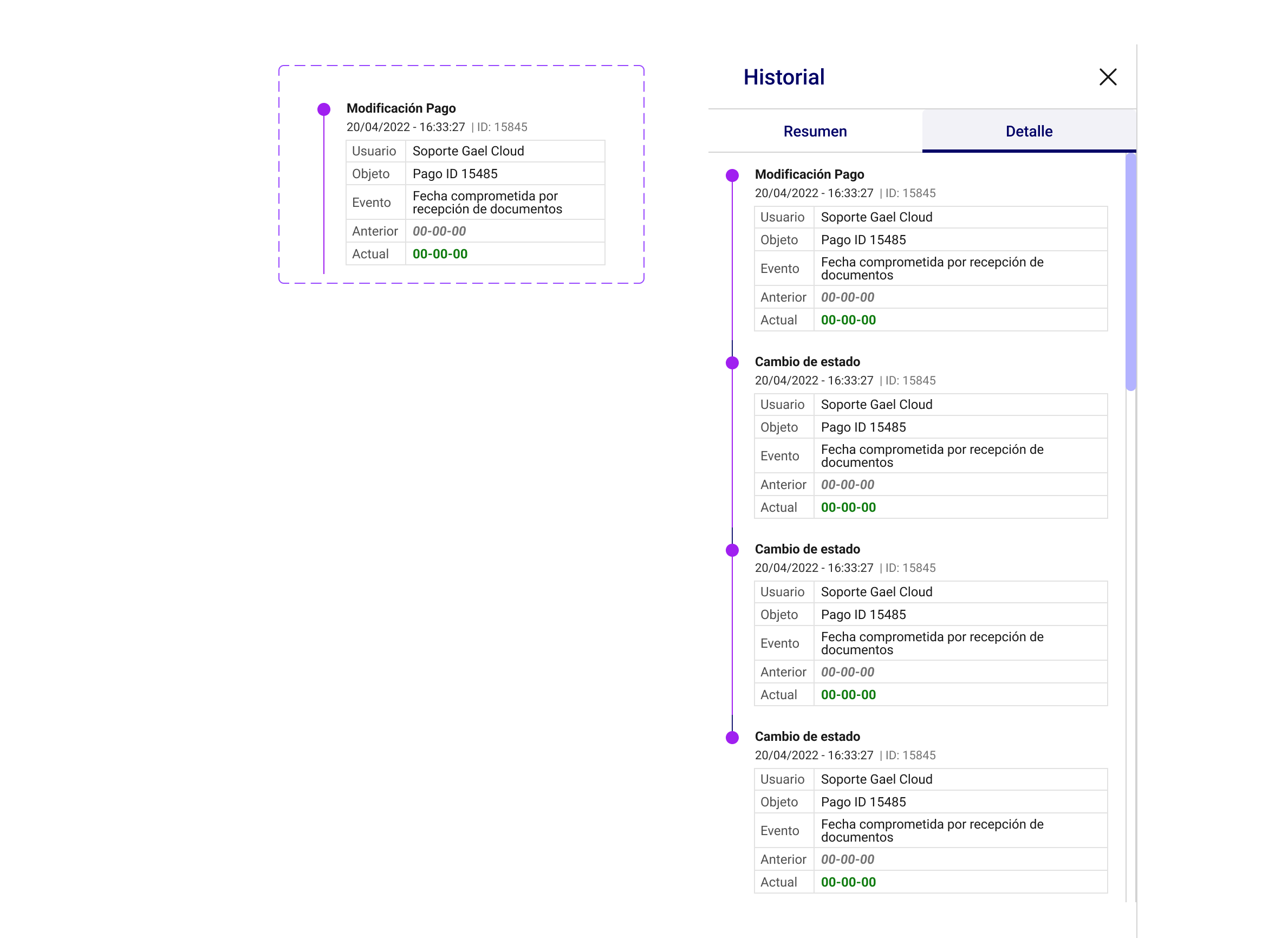Click Evento text under Modificación Pago in Historial
The height and width of the screenshot is (938, 1288).
932,268
